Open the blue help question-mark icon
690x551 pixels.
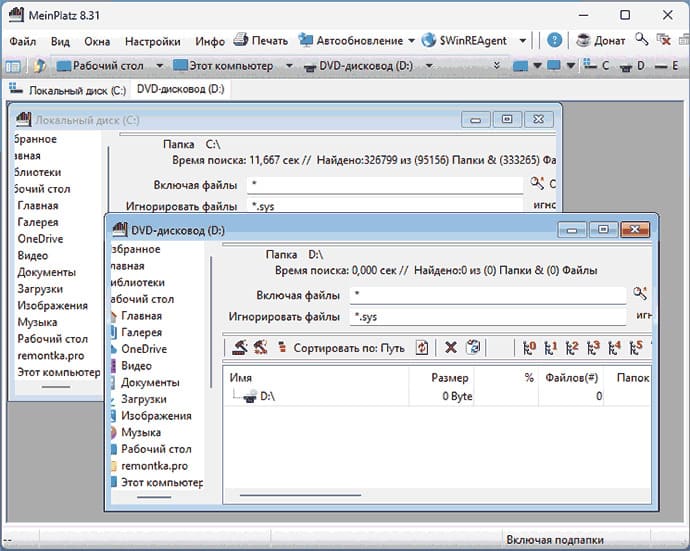pos(554,40)
